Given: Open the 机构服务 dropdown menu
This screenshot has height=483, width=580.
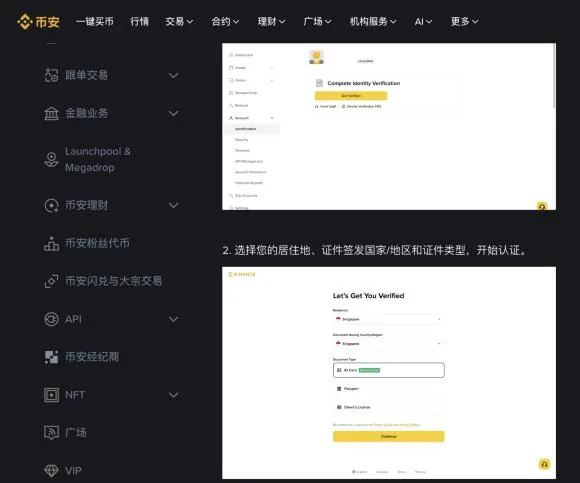Looking at the screenshot, I should pos(373,21).
